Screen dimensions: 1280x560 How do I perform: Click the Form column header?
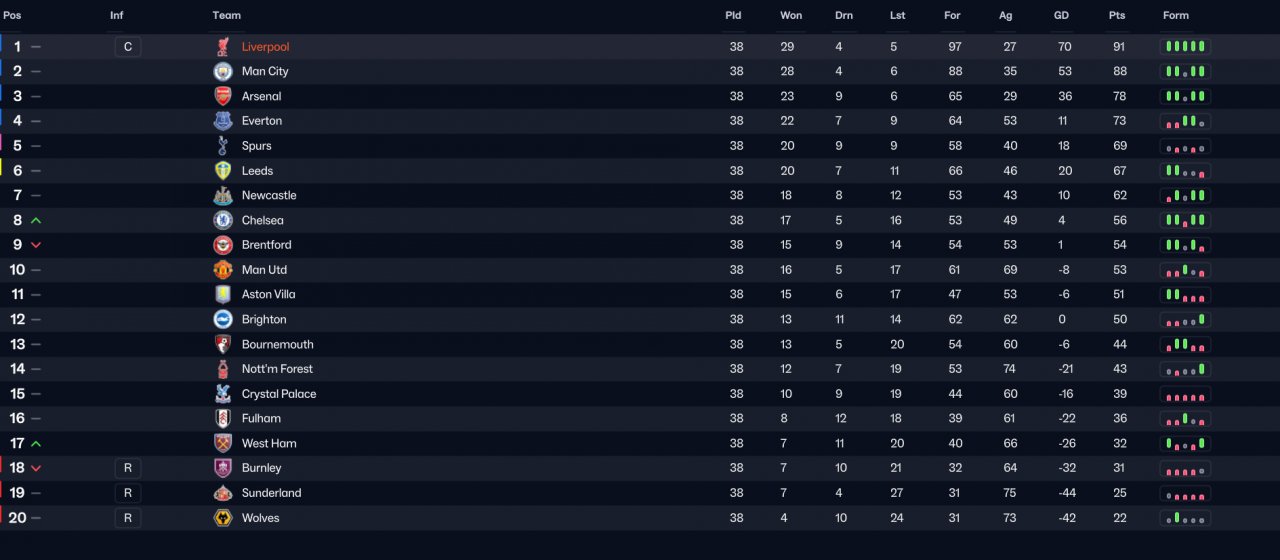1176,15
